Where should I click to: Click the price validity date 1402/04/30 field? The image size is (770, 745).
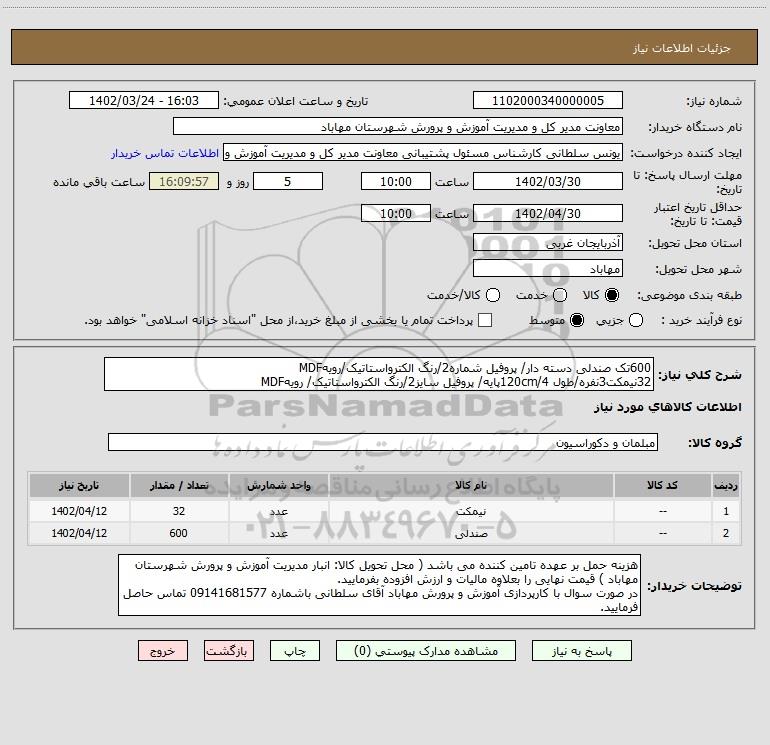[x=548, y=213]
